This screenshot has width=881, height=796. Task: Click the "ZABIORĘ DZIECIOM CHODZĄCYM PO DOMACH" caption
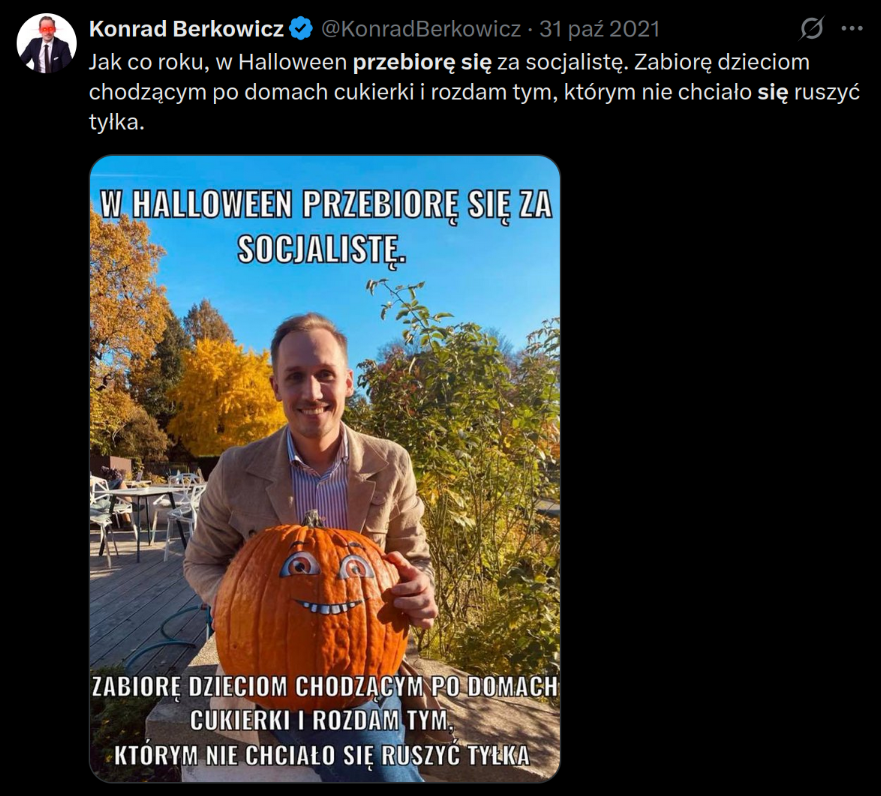325,686
